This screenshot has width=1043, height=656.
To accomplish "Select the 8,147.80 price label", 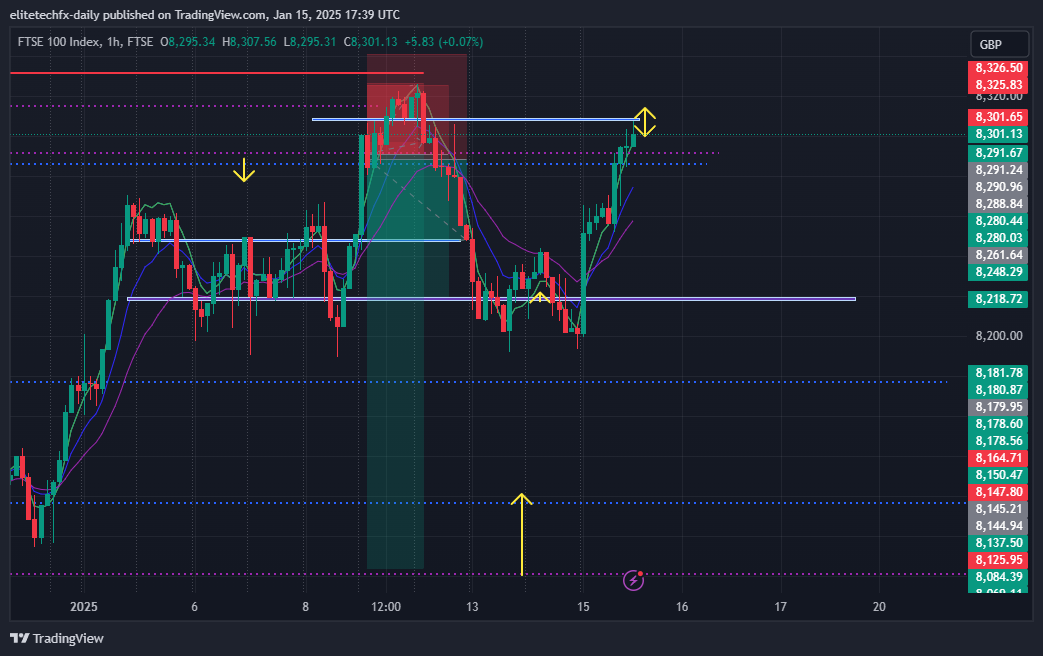I will (998, 492).
